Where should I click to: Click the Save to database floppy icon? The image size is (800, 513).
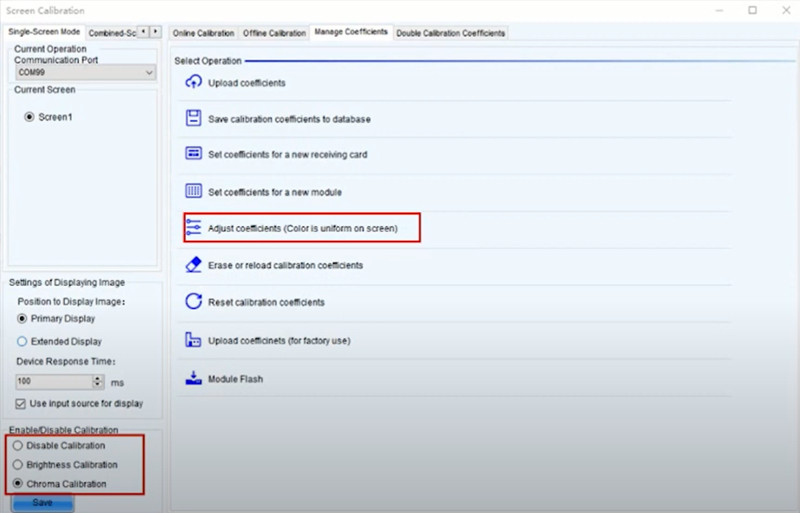[x=193, y=118]
